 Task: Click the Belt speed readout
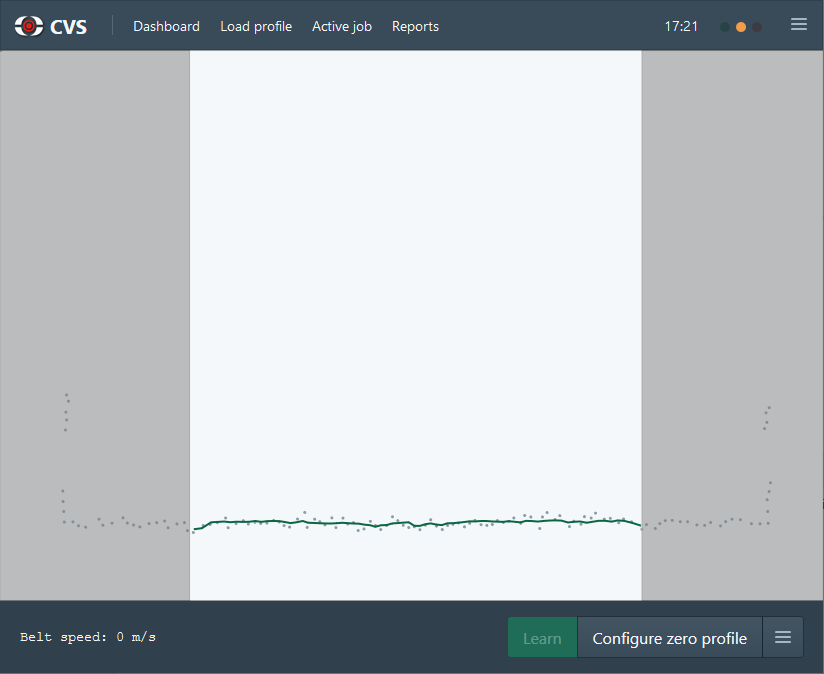pos(88,637)
